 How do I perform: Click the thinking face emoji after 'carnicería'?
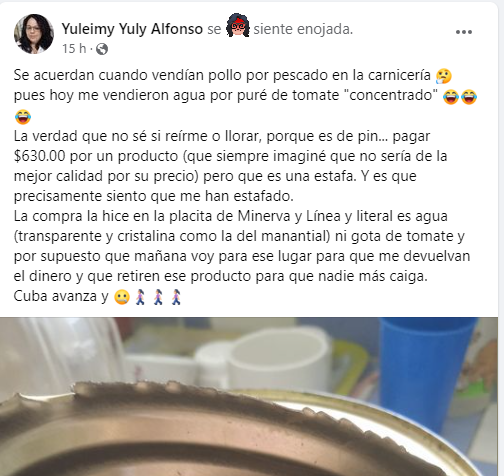pos(444,76)
